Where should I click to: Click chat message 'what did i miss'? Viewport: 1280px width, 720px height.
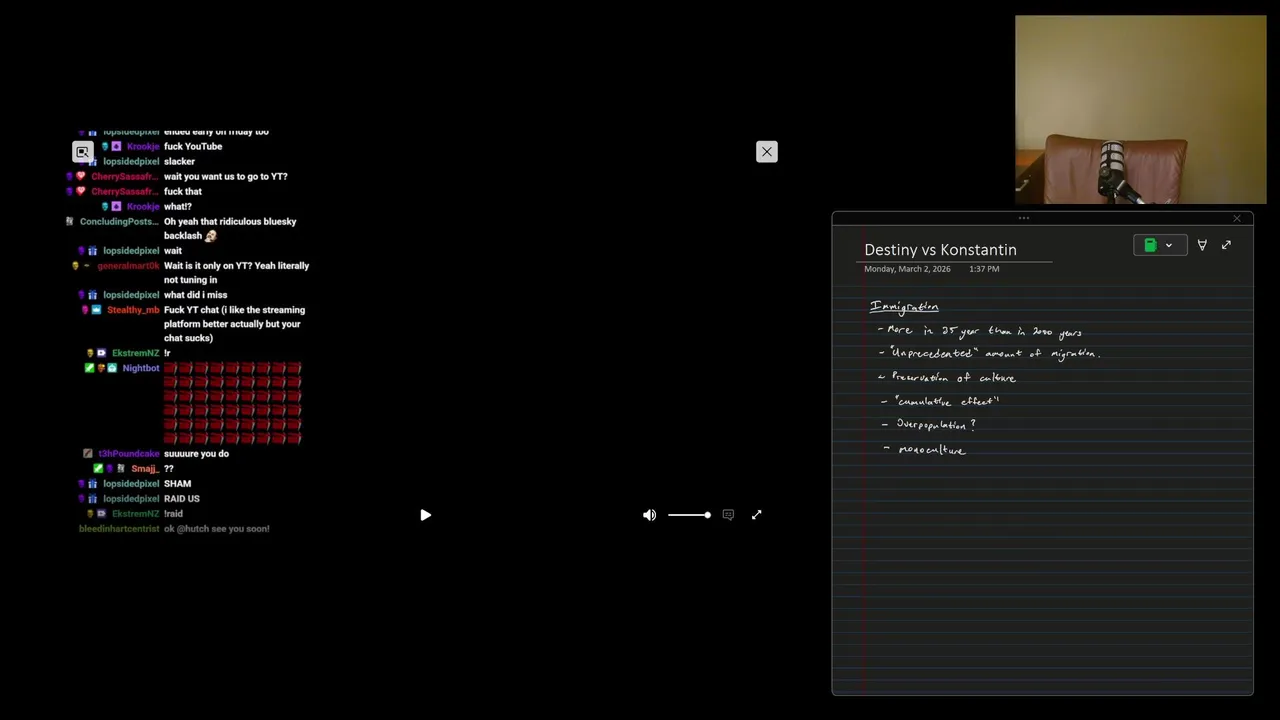196,295
